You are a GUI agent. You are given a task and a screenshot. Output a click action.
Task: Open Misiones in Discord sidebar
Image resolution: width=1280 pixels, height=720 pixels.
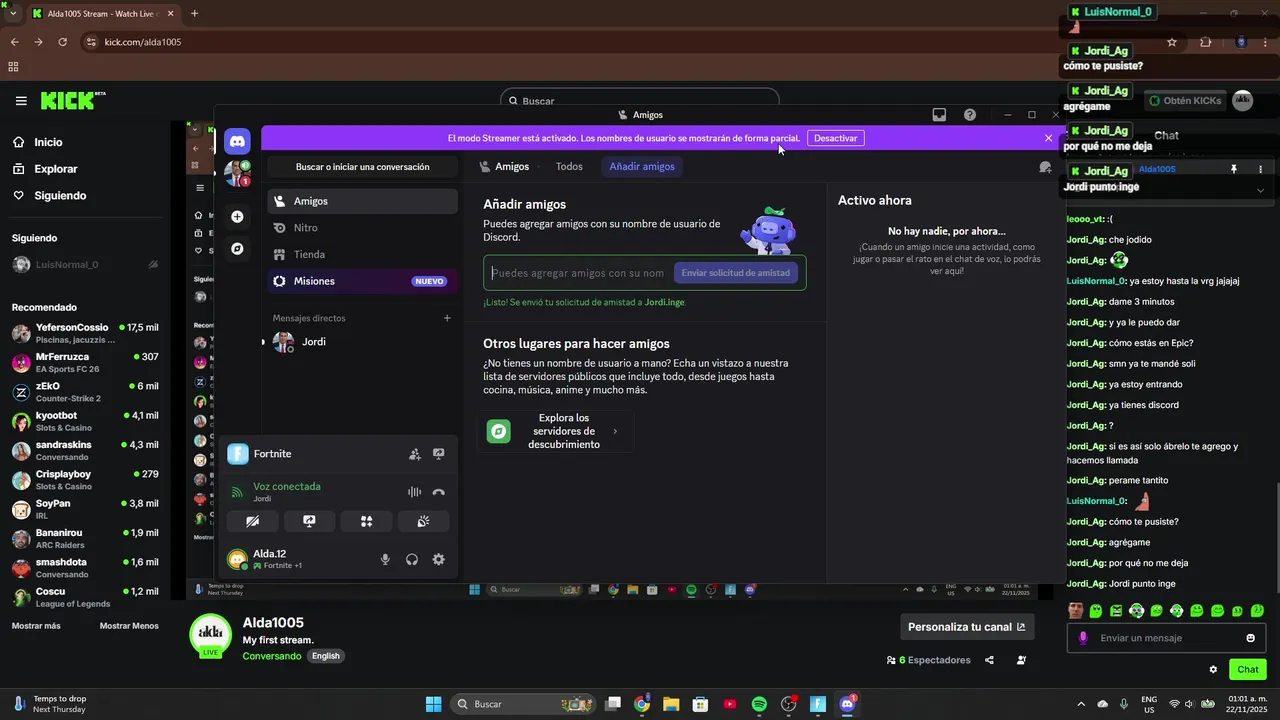(362, 281)
